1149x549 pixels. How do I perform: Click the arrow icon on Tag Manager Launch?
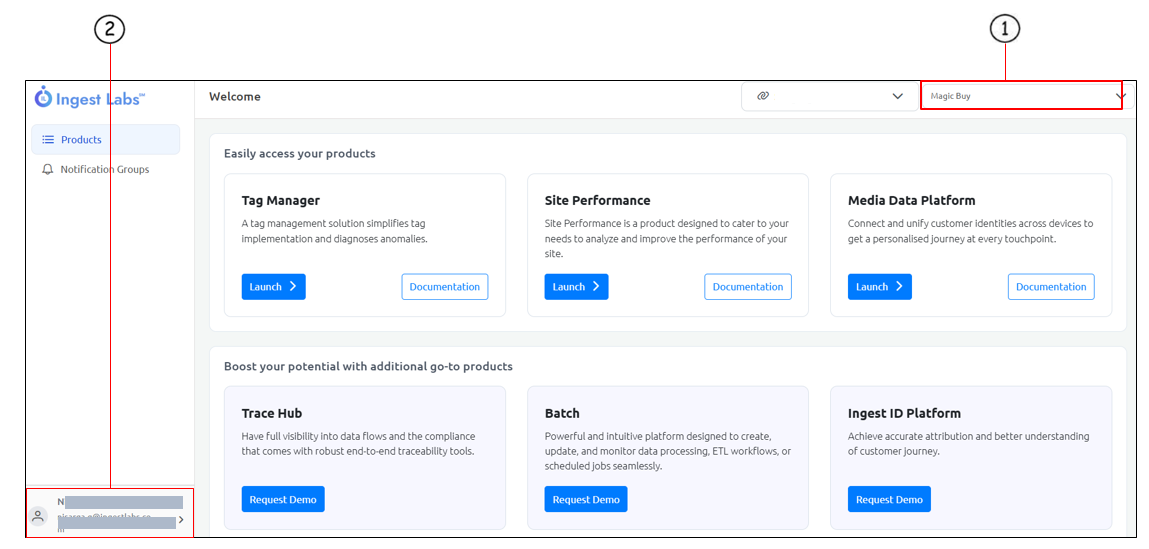(x=293, y=287)
